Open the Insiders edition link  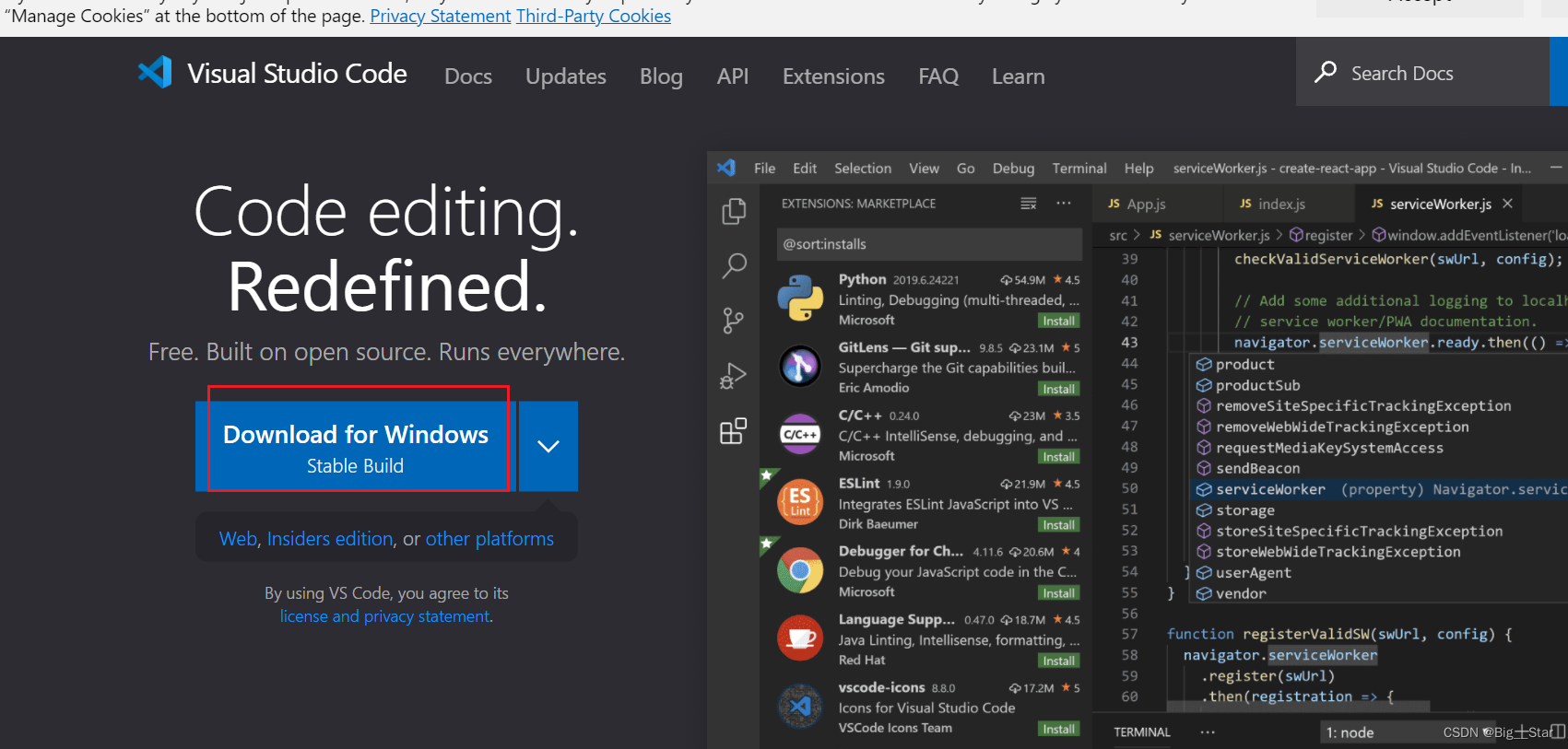[330, 539]
